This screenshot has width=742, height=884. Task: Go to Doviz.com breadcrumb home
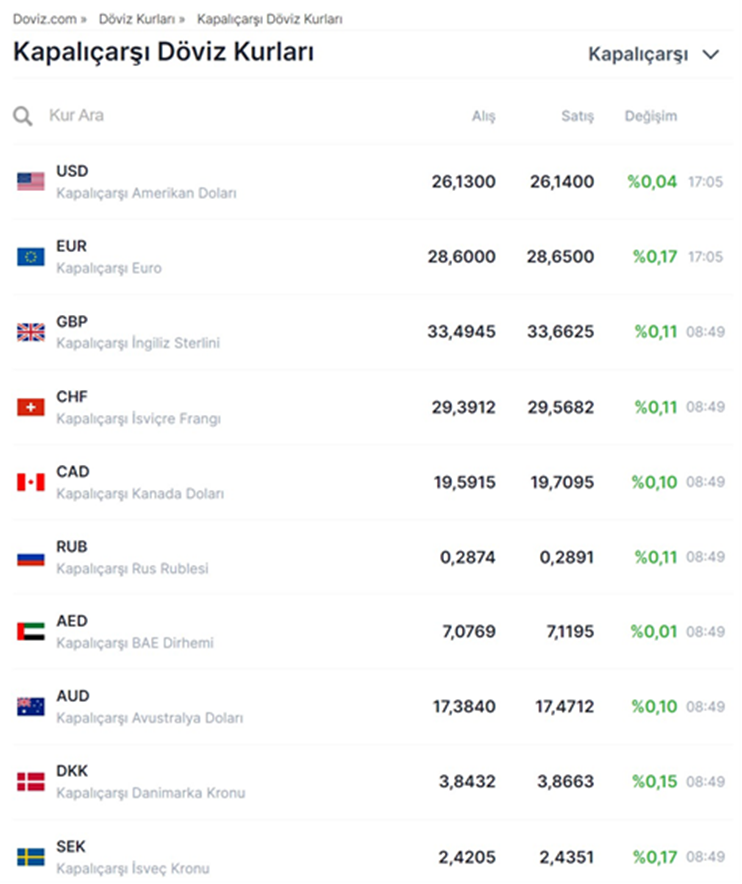(x=42, y=19)
